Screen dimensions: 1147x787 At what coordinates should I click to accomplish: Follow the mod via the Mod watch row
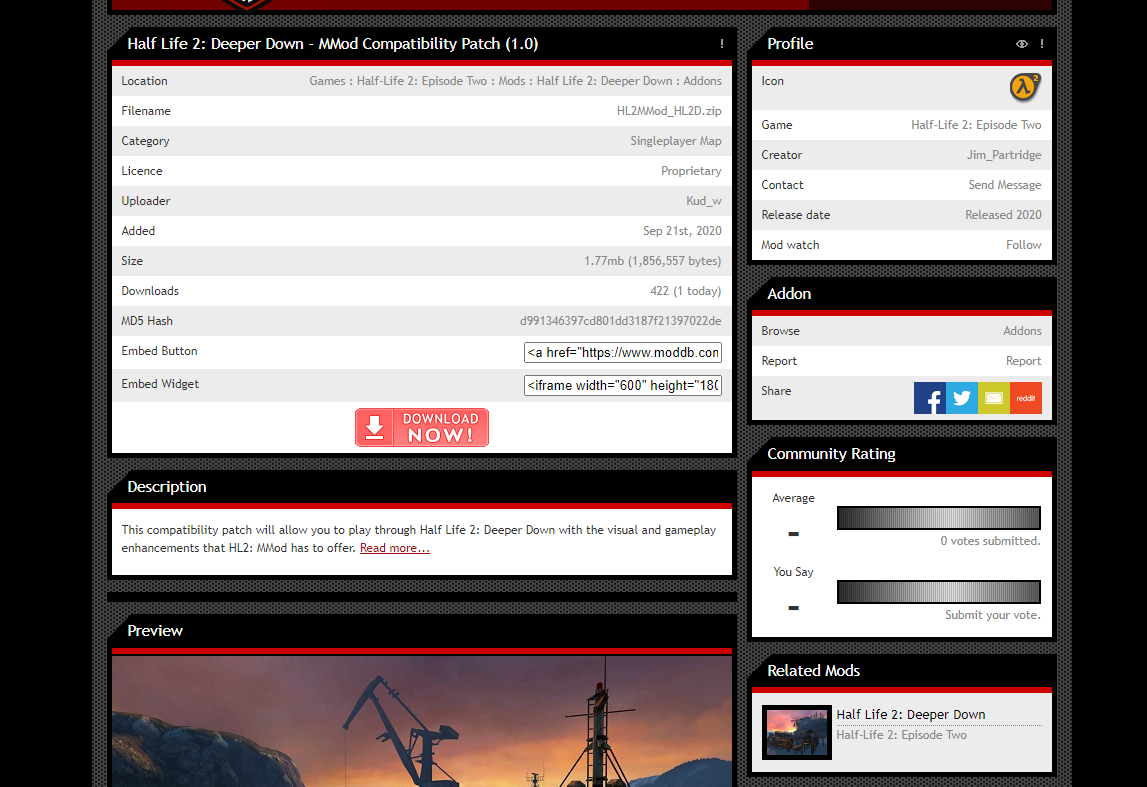(x=1023, y=245)
